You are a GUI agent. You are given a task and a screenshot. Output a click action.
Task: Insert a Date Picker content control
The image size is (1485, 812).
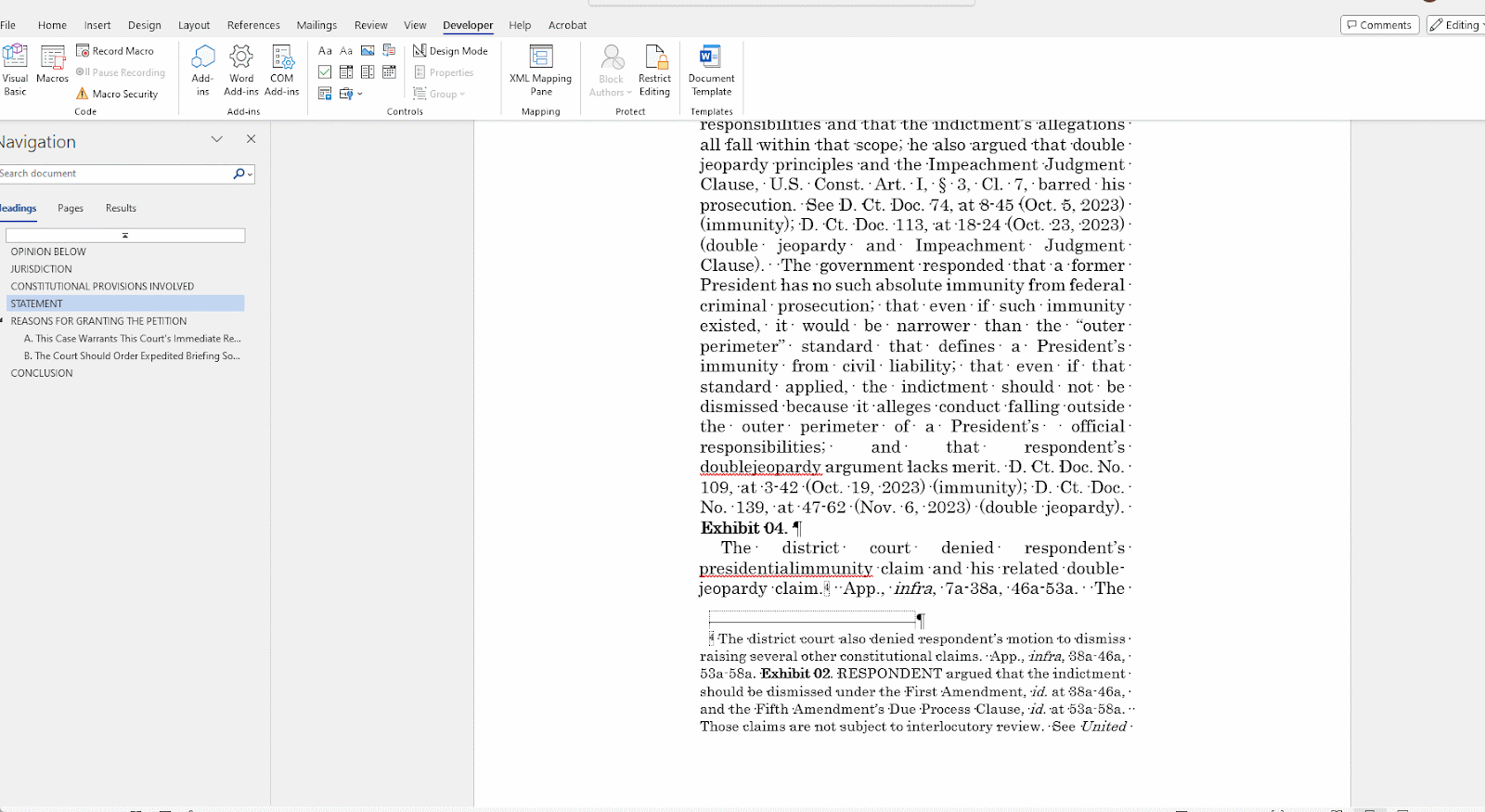tap(390, 72)
